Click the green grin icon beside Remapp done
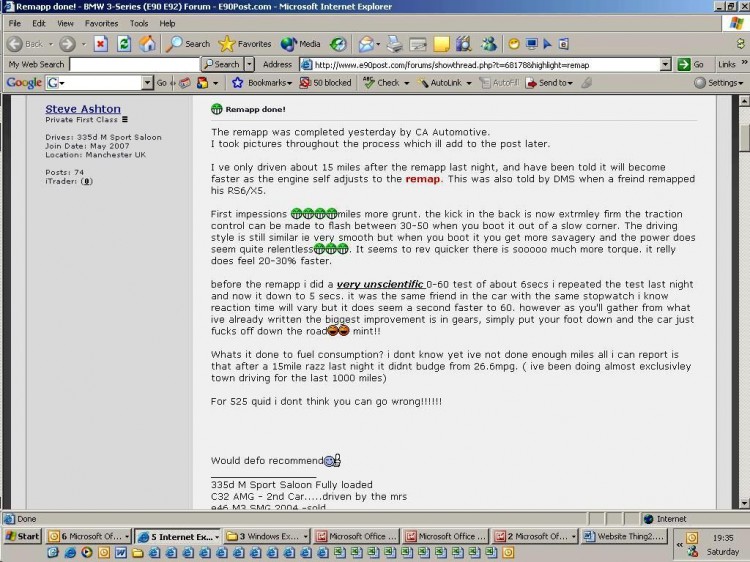The height and width of the screenshot is (562, 750). click(x=217, y=109)
